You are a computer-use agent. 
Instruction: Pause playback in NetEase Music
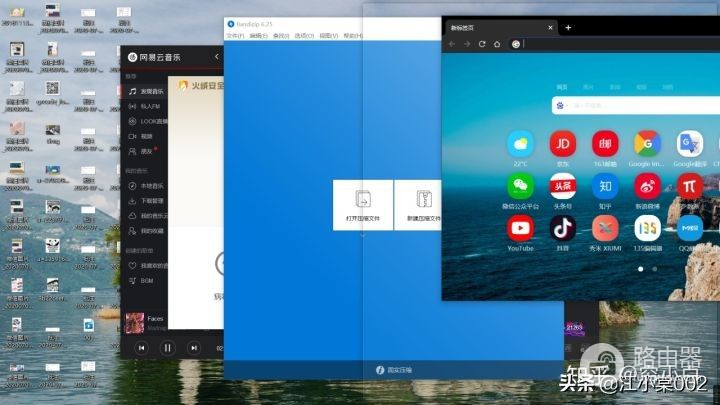click(168, 348)
